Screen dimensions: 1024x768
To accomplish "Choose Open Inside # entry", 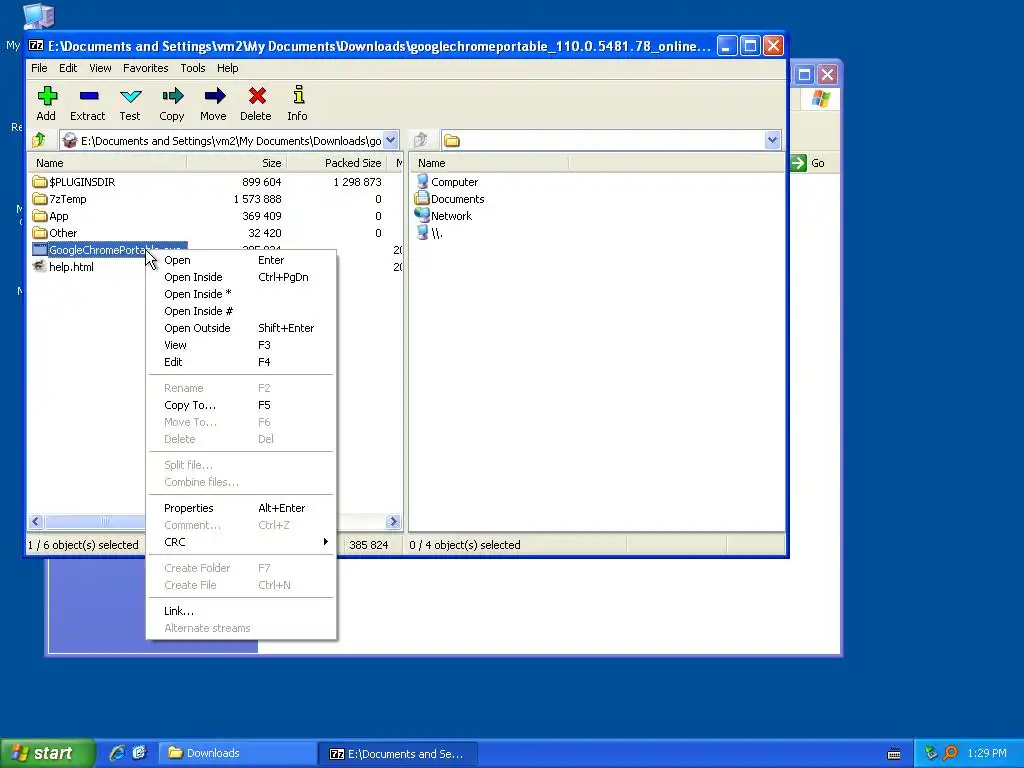I will (242, 311).
